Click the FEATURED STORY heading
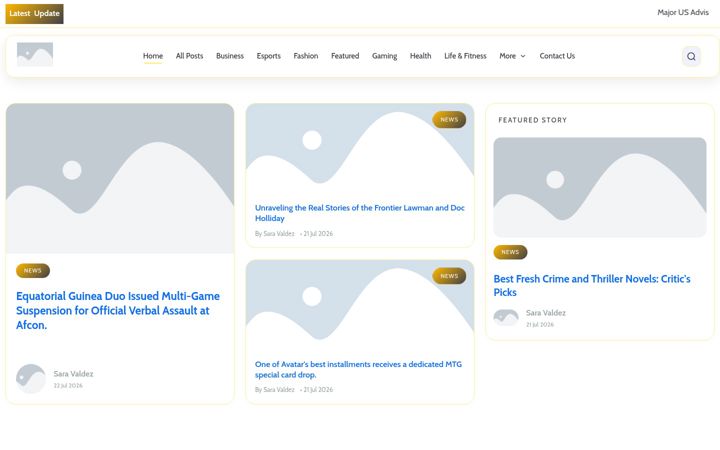 (x=533, y=120)
